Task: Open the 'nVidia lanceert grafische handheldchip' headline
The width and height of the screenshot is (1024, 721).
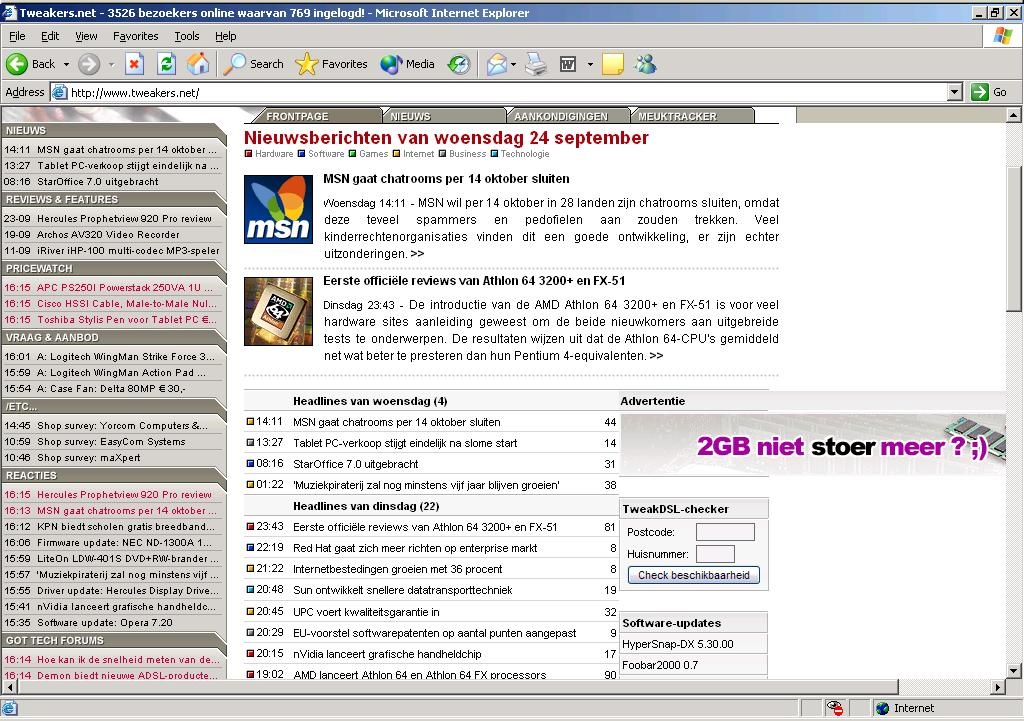Action: (x=387, y=654)
